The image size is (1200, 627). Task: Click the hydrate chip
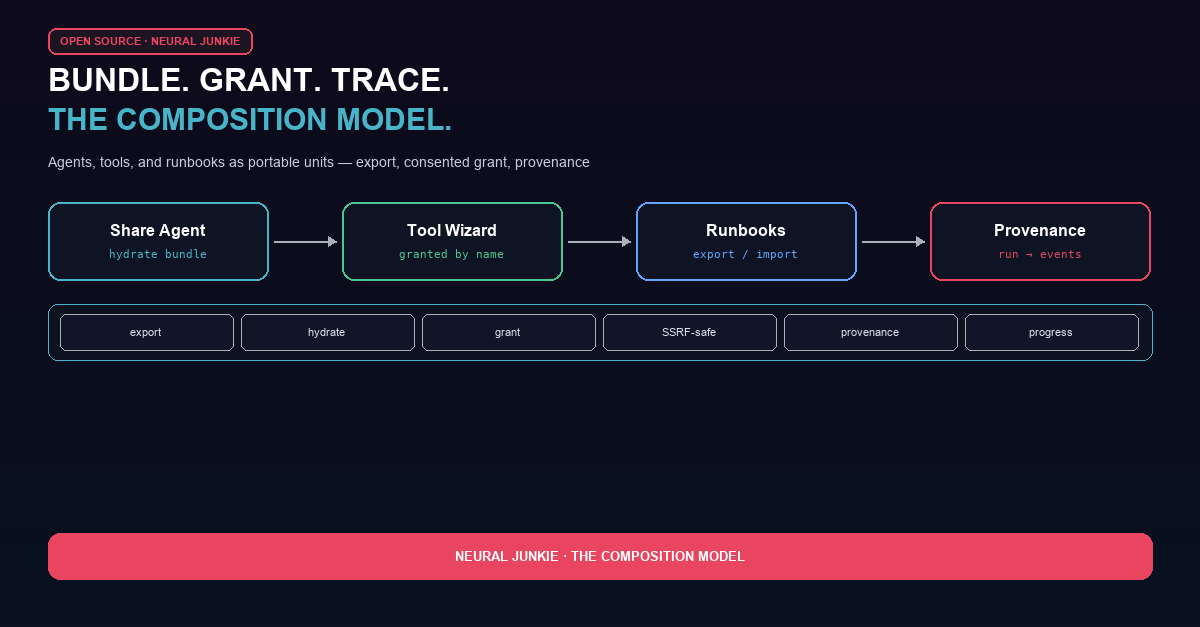(x=328, y=332)
